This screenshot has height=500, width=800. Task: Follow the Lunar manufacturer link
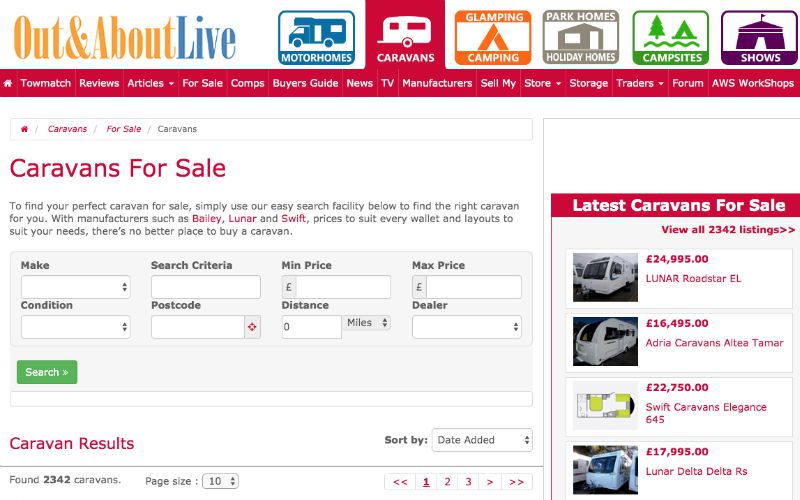(242, 219)
